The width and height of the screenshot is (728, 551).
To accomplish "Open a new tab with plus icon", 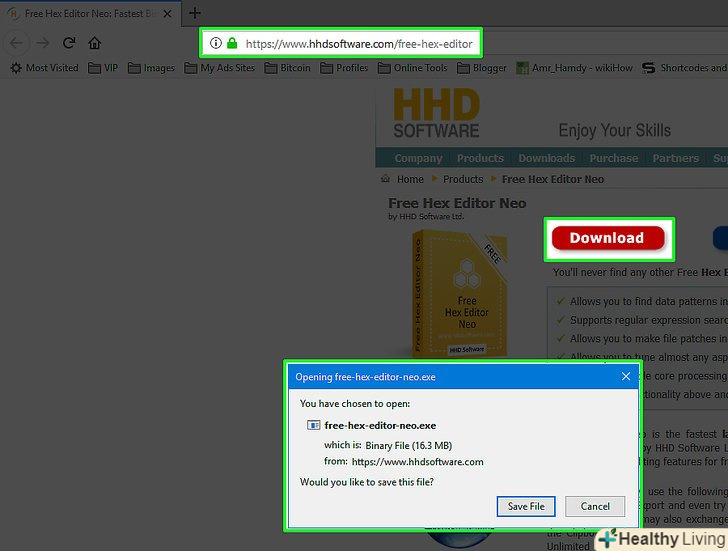I will pyautogui.click(x=195, y=13).
